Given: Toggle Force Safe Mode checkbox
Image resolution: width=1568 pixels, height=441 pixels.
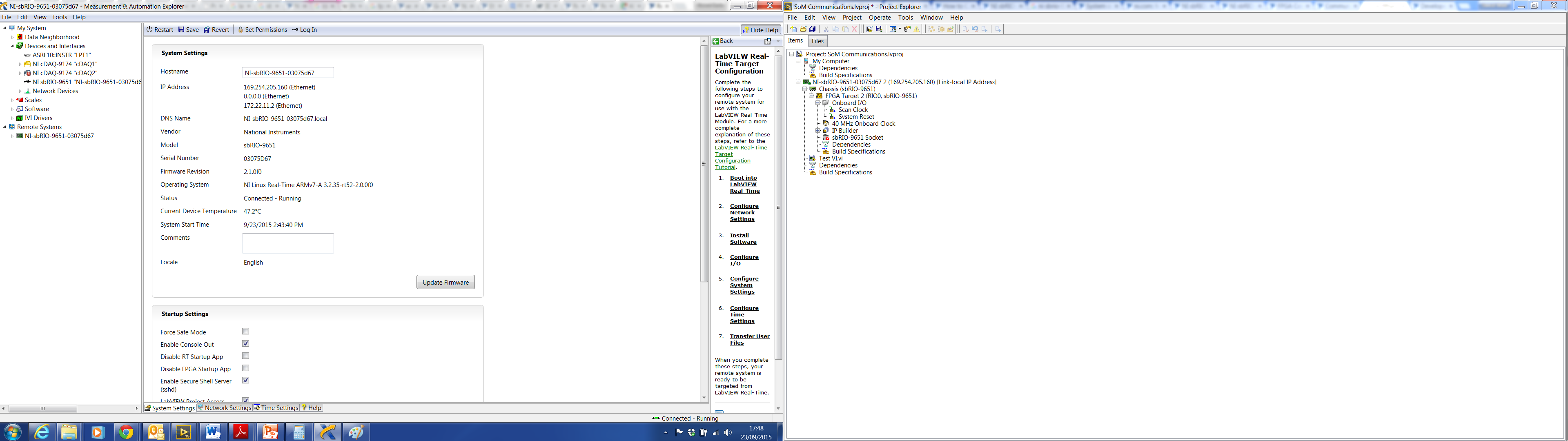Looking at the screenshot, I should tap(246, 331).
